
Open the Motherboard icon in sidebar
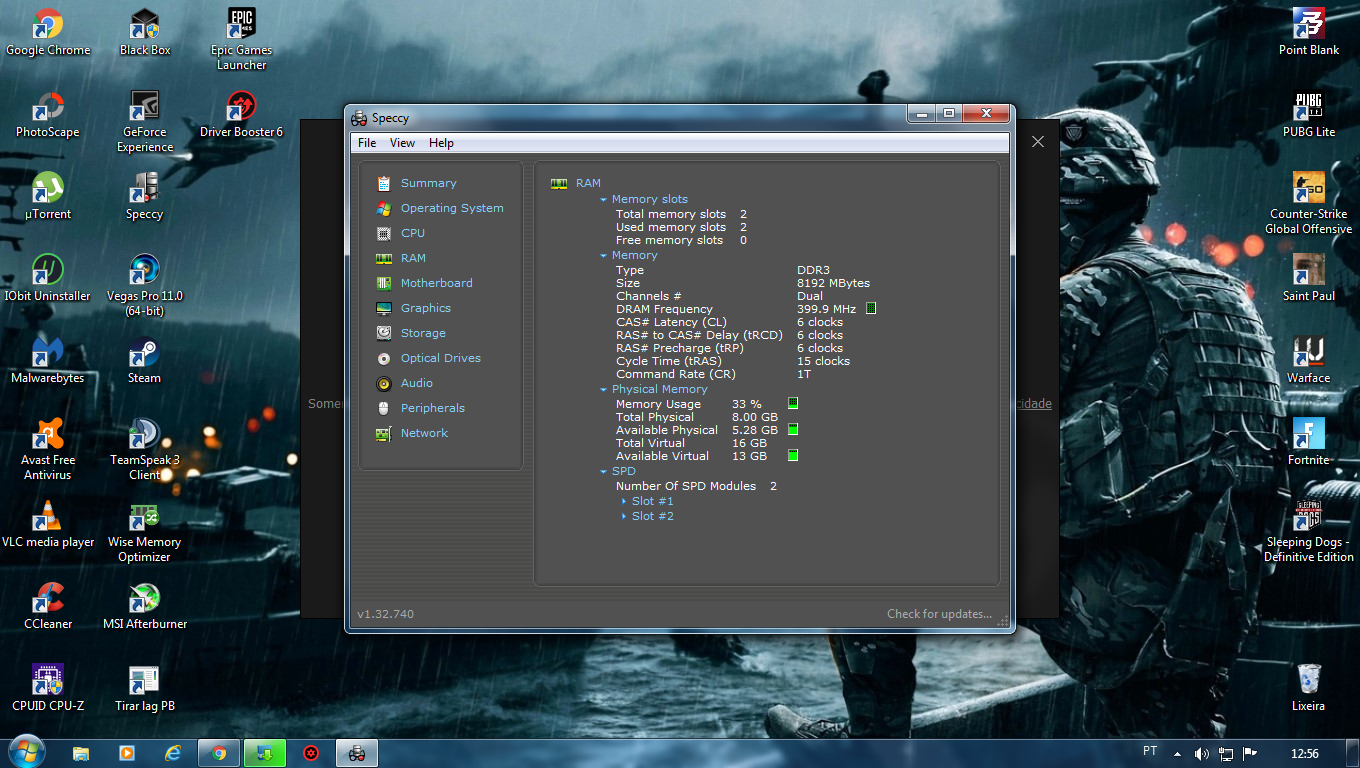point(384,284)
